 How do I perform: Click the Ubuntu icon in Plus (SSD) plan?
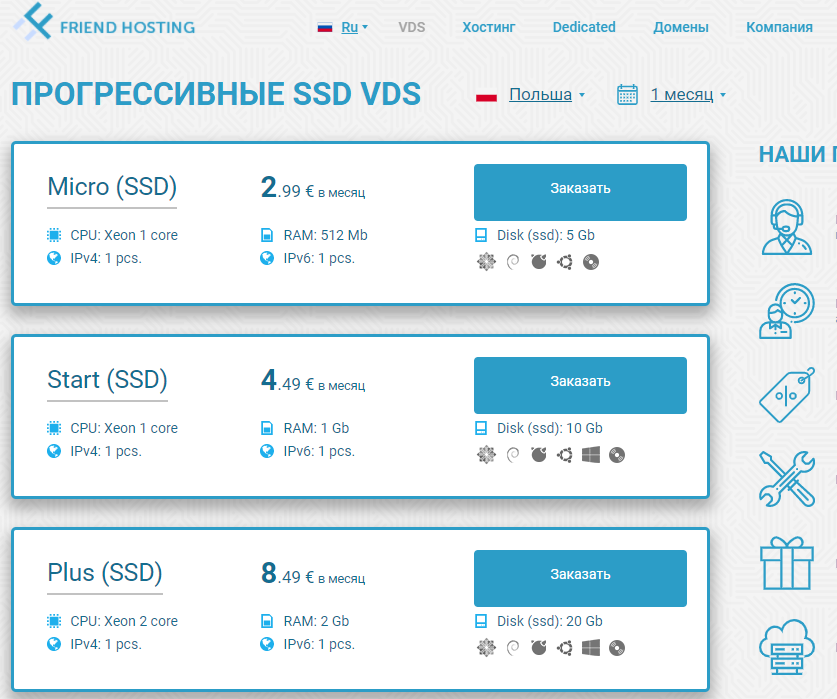pos(565,648)
